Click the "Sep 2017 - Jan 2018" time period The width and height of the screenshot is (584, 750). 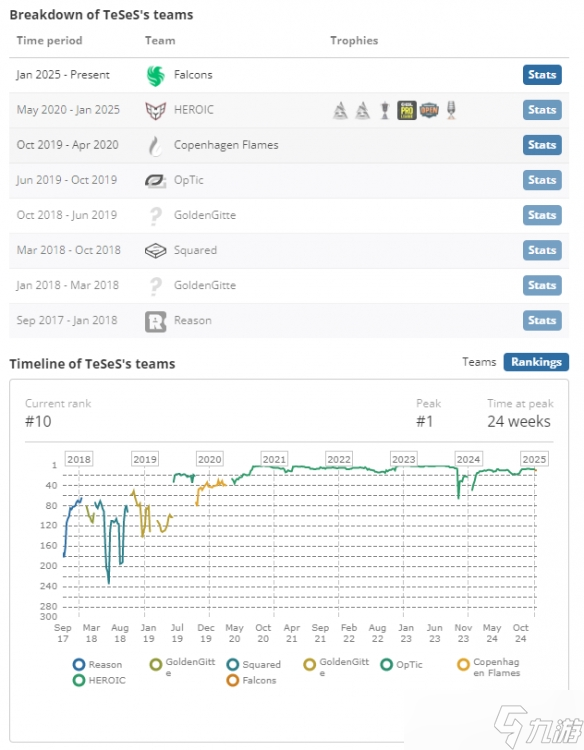tap(66, 320)
